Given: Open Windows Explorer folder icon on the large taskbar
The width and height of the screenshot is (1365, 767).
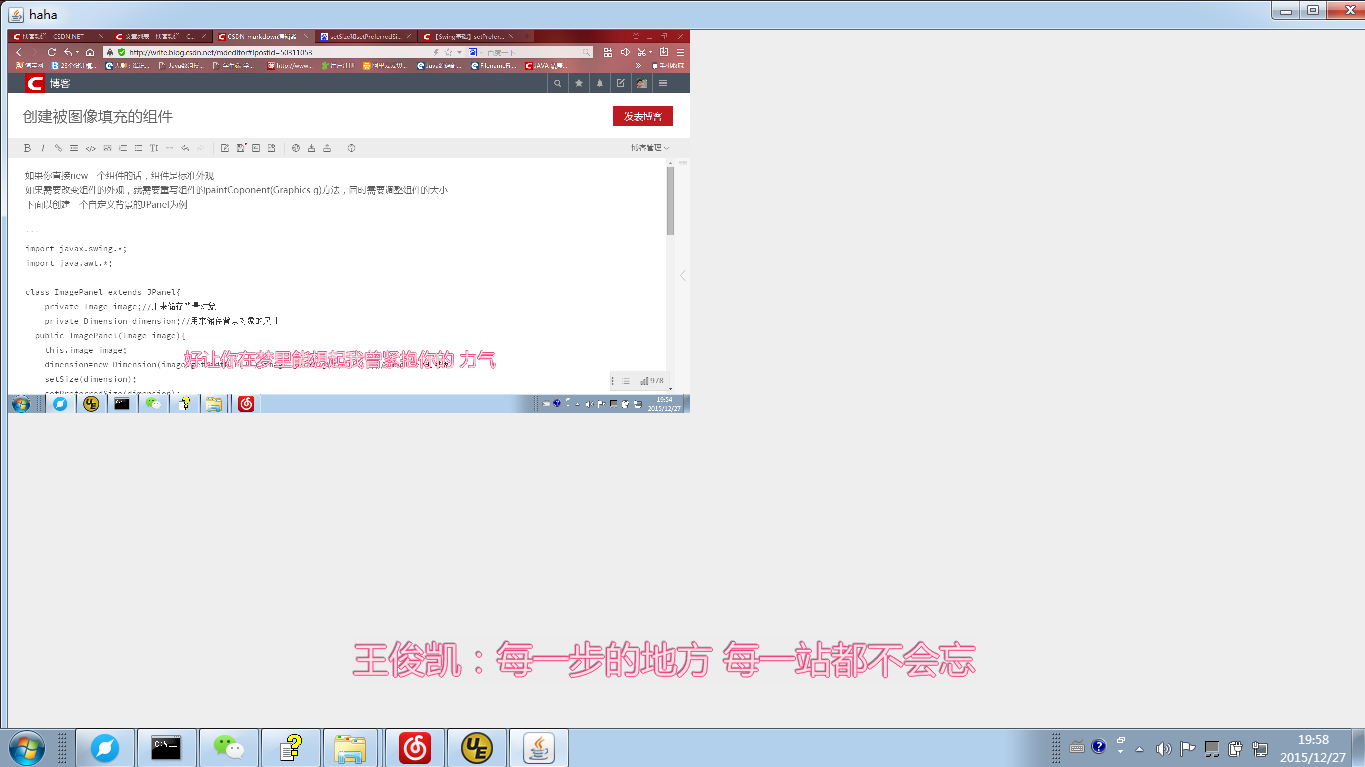Looking at the screenshot, I should 350,748.
